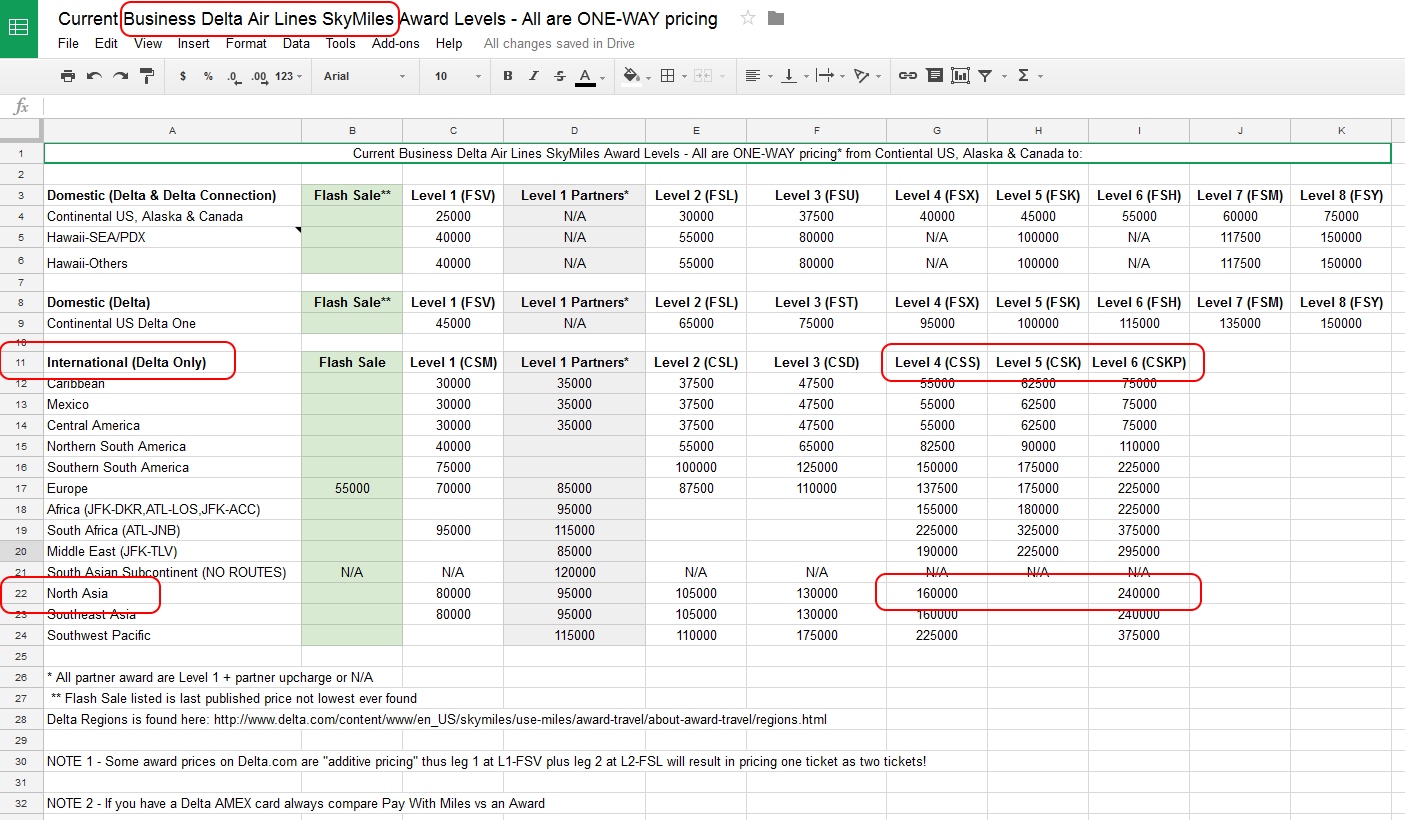Image resolution: width=1405 pixels, height=820 pixels.
Task: Activate the paint format tool
Action: (147, 76)
